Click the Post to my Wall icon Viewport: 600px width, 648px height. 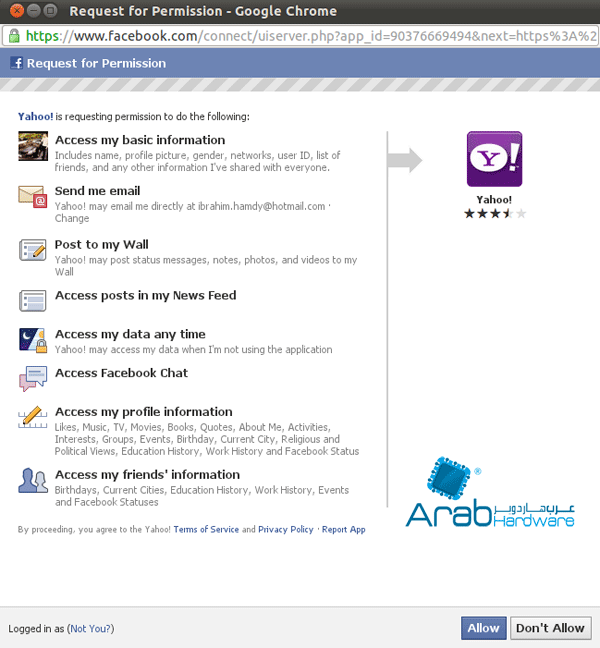pos(33,250)
